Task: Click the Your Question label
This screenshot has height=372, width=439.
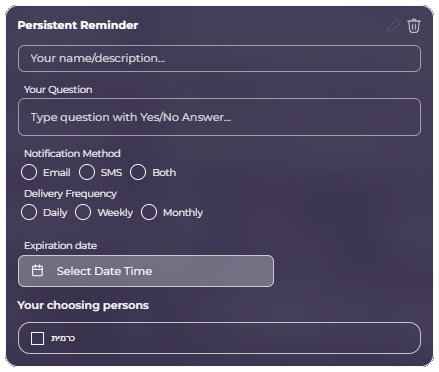Action: click(58, 90)
